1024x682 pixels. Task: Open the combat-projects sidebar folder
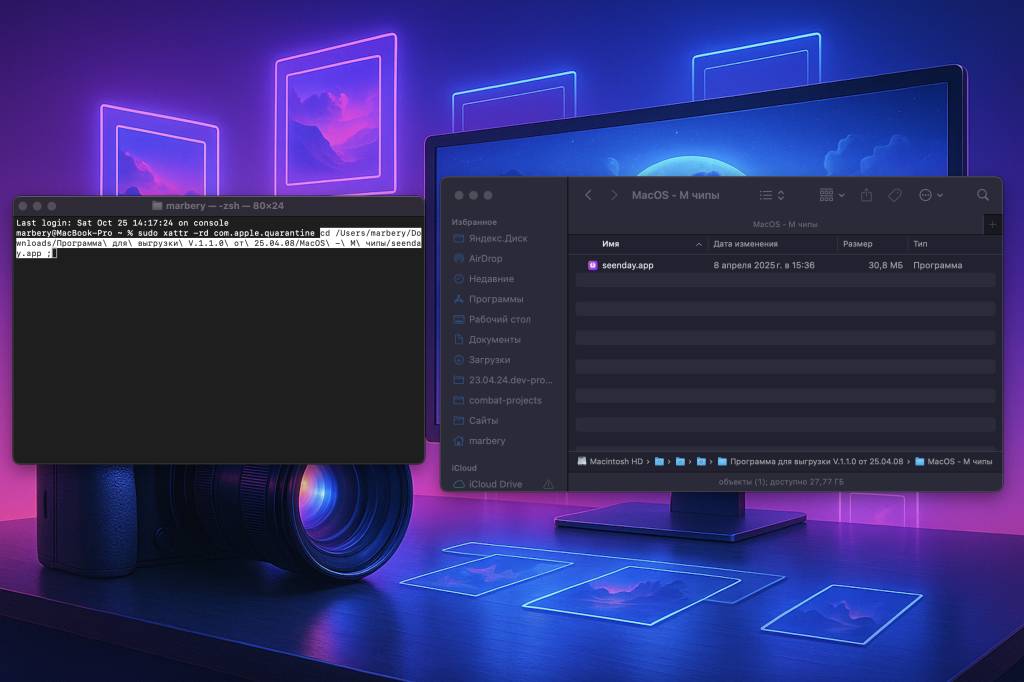[x=505, y=400]
